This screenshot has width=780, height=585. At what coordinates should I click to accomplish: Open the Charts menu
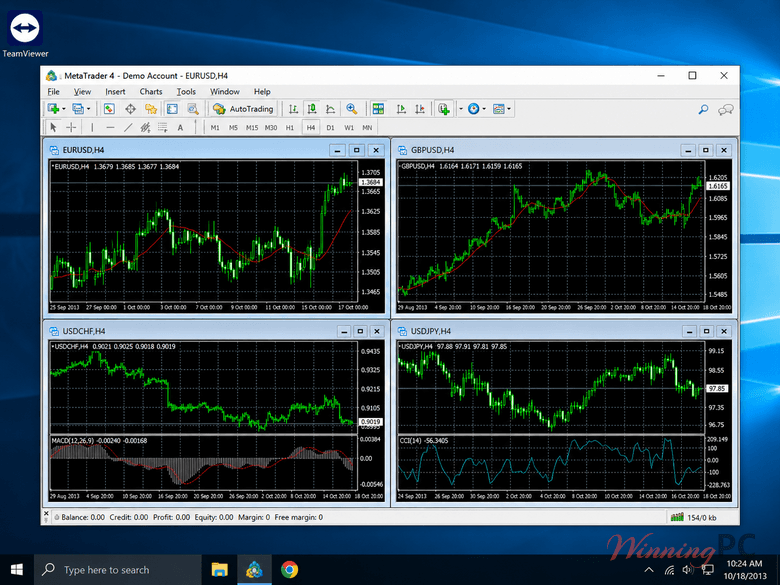[151, 92]
